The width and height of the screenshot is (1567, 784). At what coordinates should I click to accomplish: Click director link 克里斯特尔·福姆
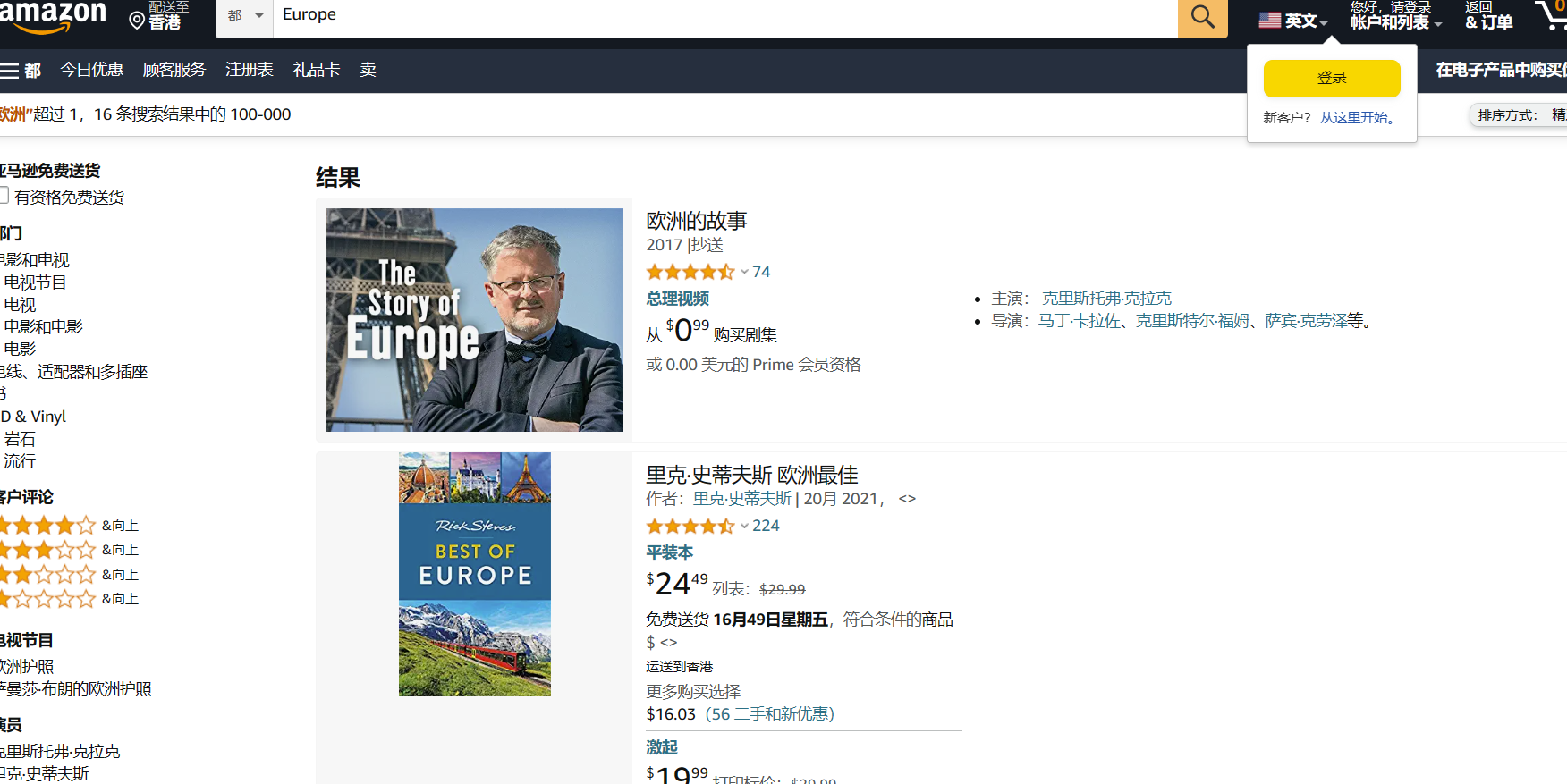(1193, 321)
